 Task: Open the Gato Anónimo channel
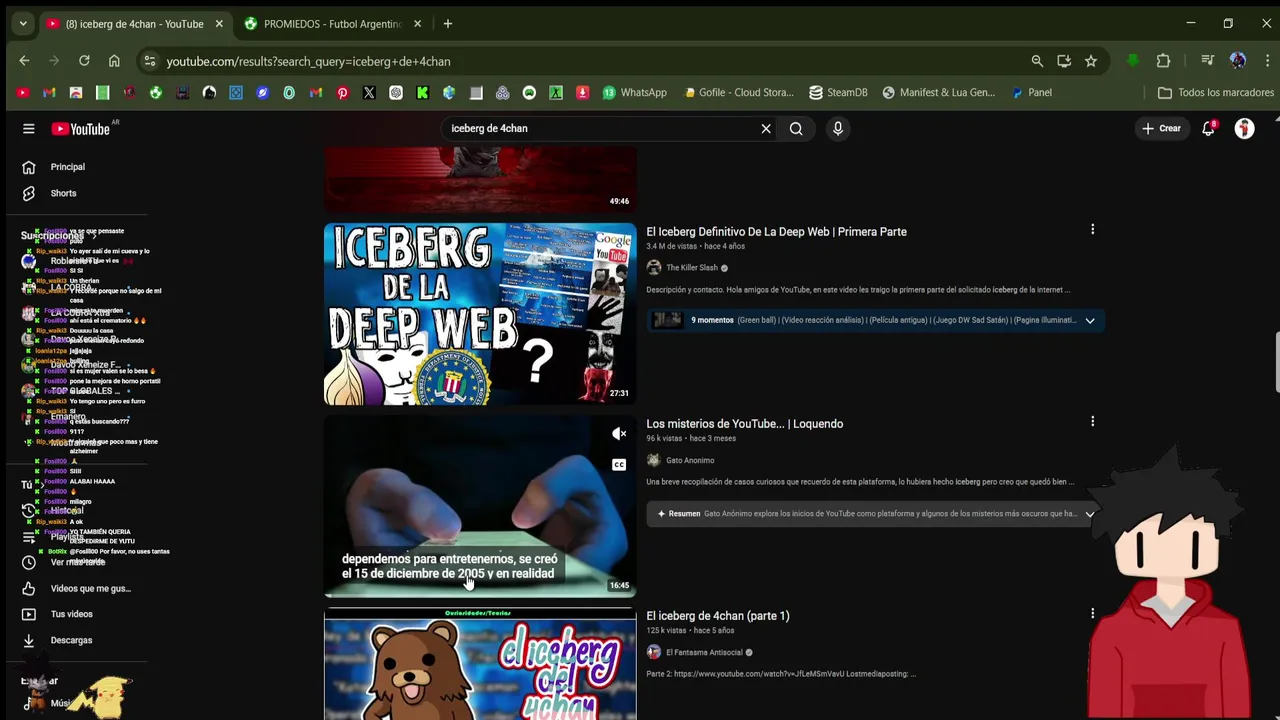[690, 460]
